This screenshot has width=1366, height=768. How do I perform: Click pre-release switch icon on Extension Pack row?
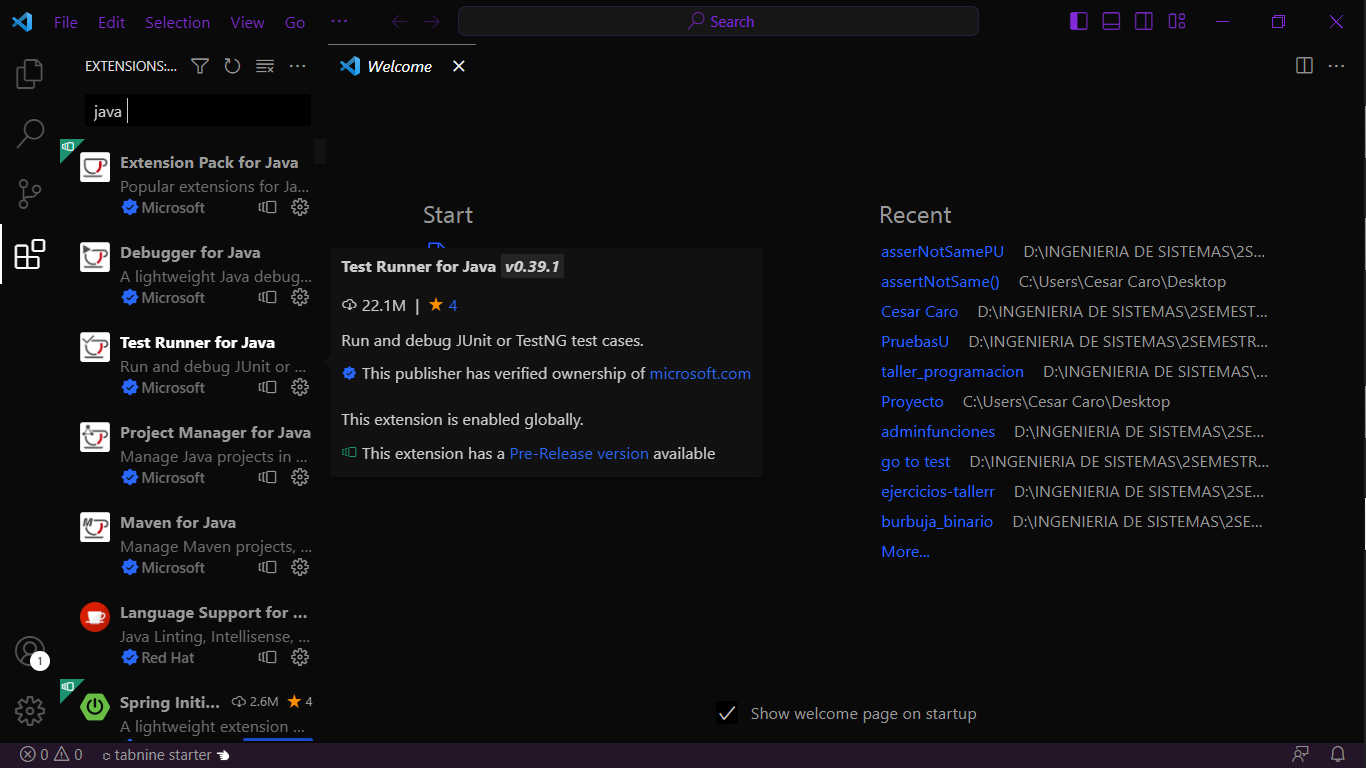pyautogui.click(x=267, y=207)
